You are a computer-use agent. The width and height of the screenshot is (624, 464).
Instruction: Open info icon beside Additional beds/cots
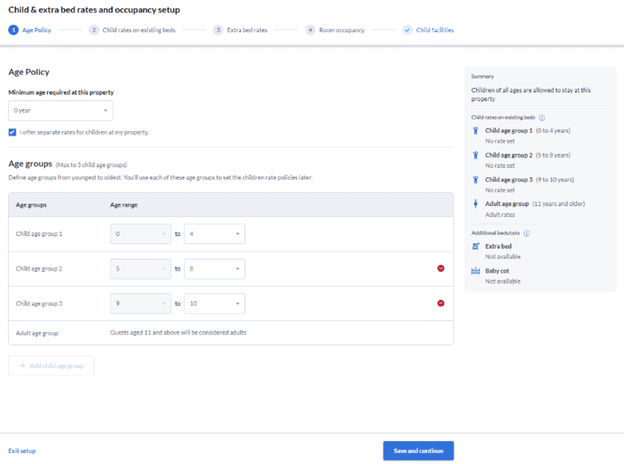click(526, 233)
